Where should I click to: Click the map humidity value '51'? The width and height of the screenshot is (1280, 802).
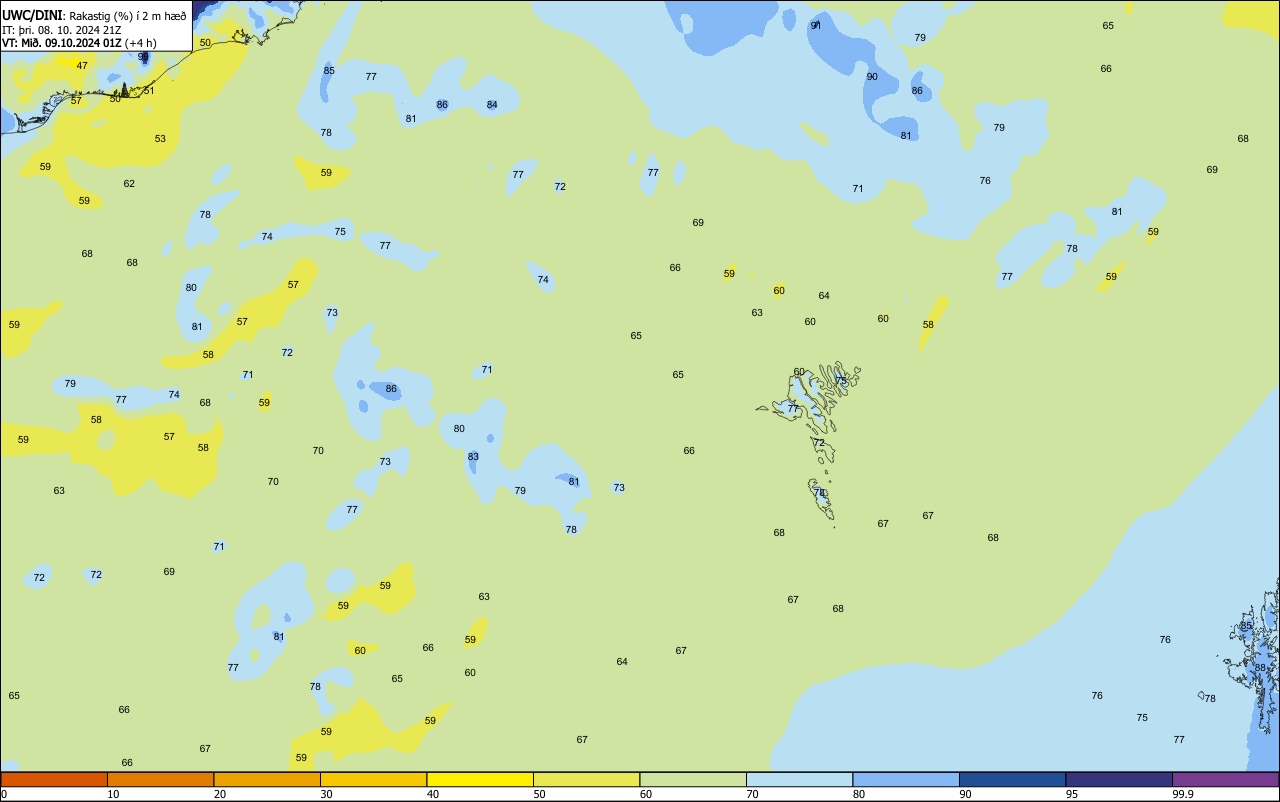coord(149,91)
